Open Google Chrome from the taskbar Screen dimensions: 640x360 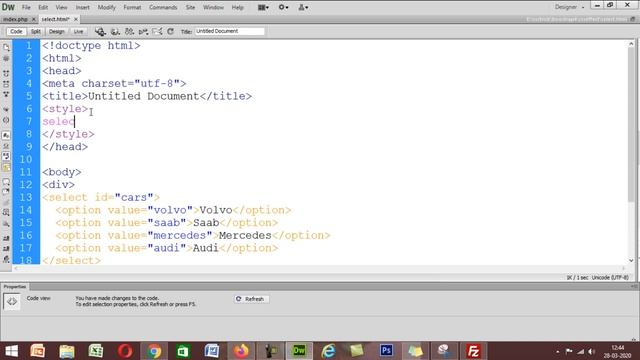[154, 351]
